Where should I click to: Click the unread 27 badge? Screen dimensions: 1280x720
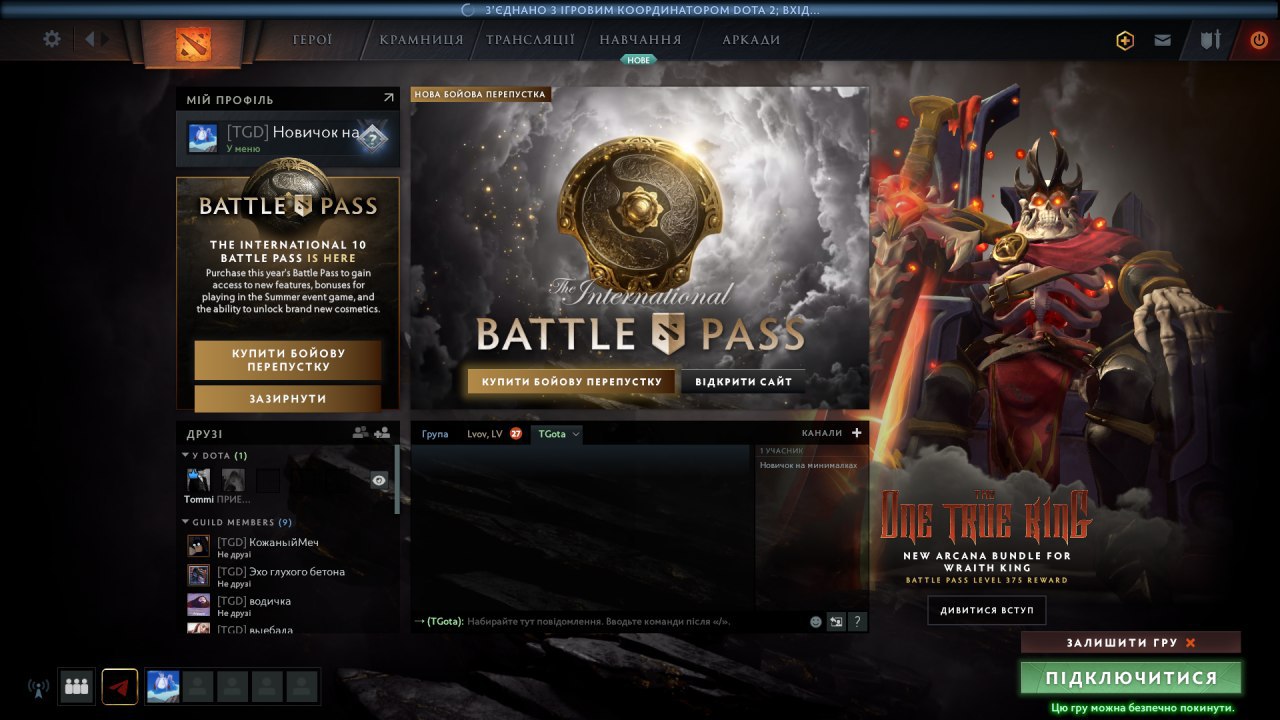[516, 433]
